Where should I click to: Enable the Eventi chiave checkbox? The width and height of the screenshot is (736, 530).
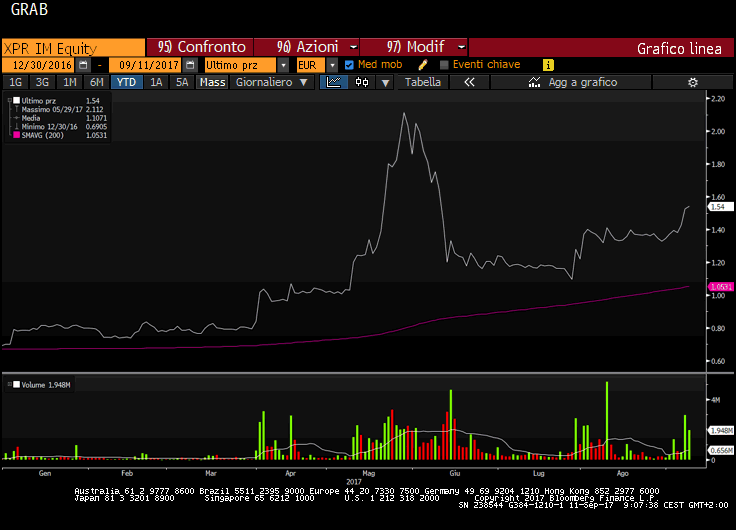click(445, 65)
